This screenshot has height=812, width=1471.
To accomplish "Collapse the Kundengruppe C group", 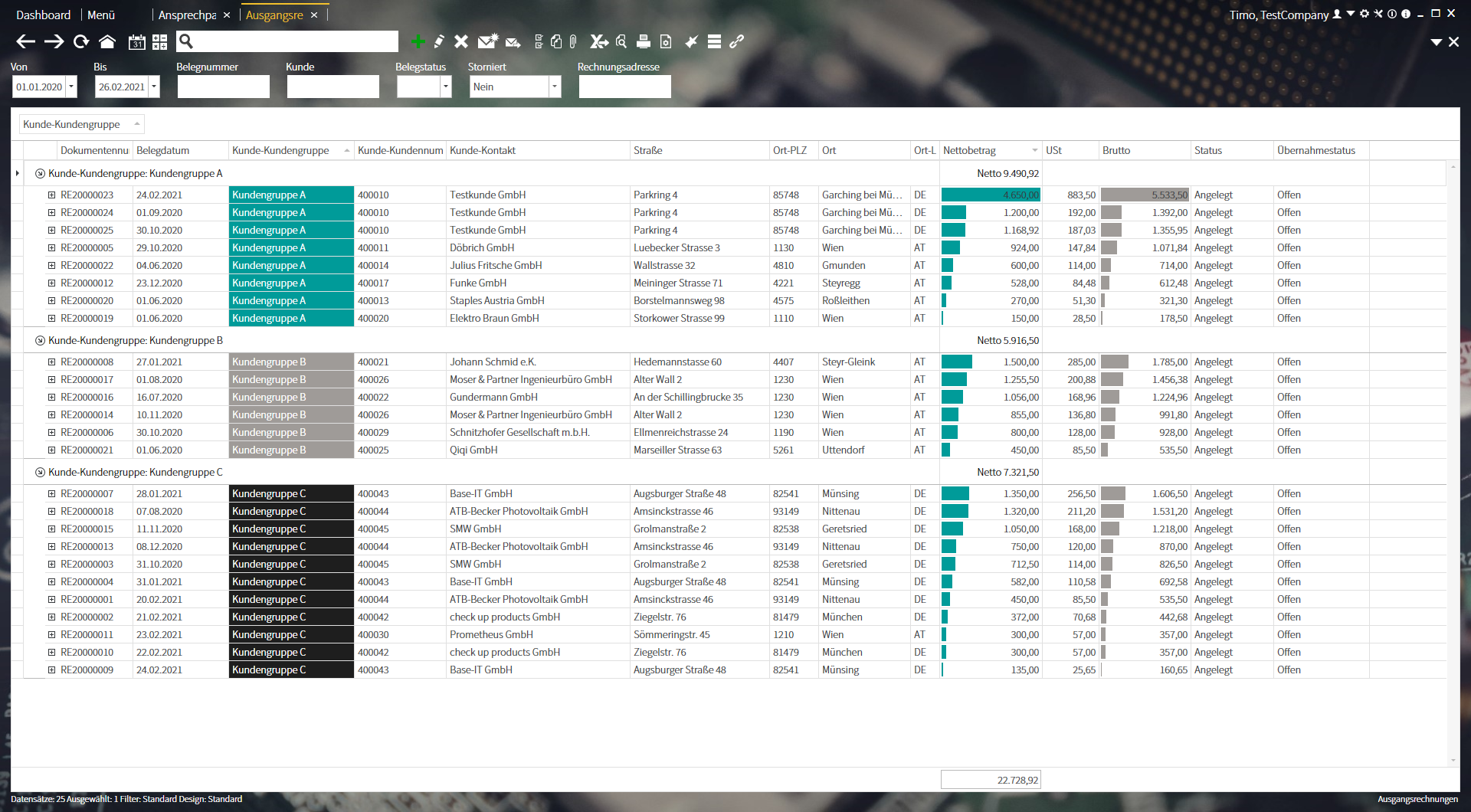I will coord(40,473).
